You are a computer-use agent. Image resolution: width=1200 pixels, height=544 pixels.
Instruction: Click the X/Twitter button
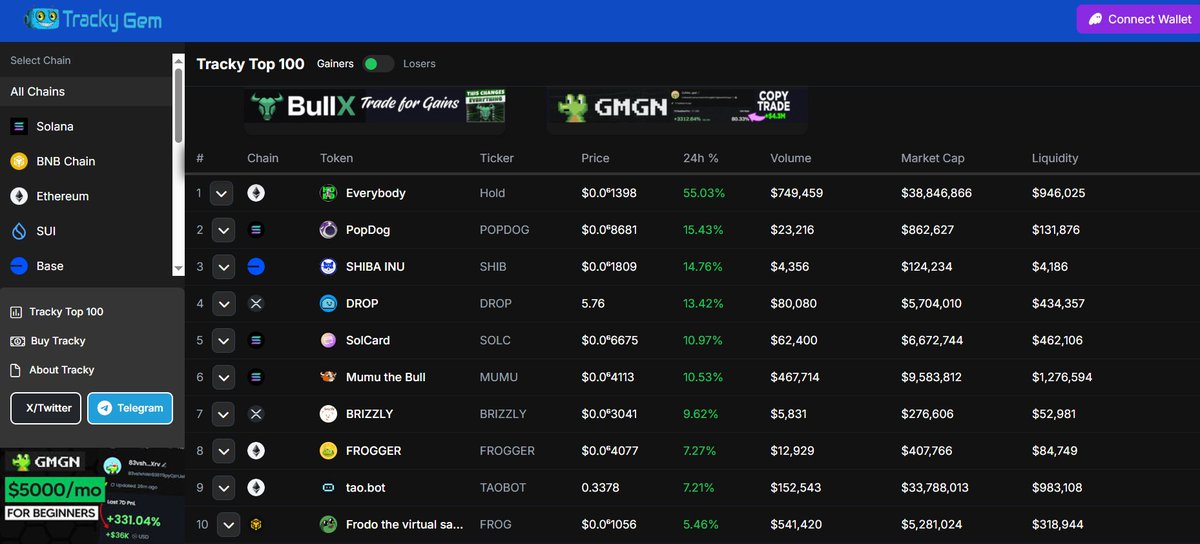(x=46, y=408)
